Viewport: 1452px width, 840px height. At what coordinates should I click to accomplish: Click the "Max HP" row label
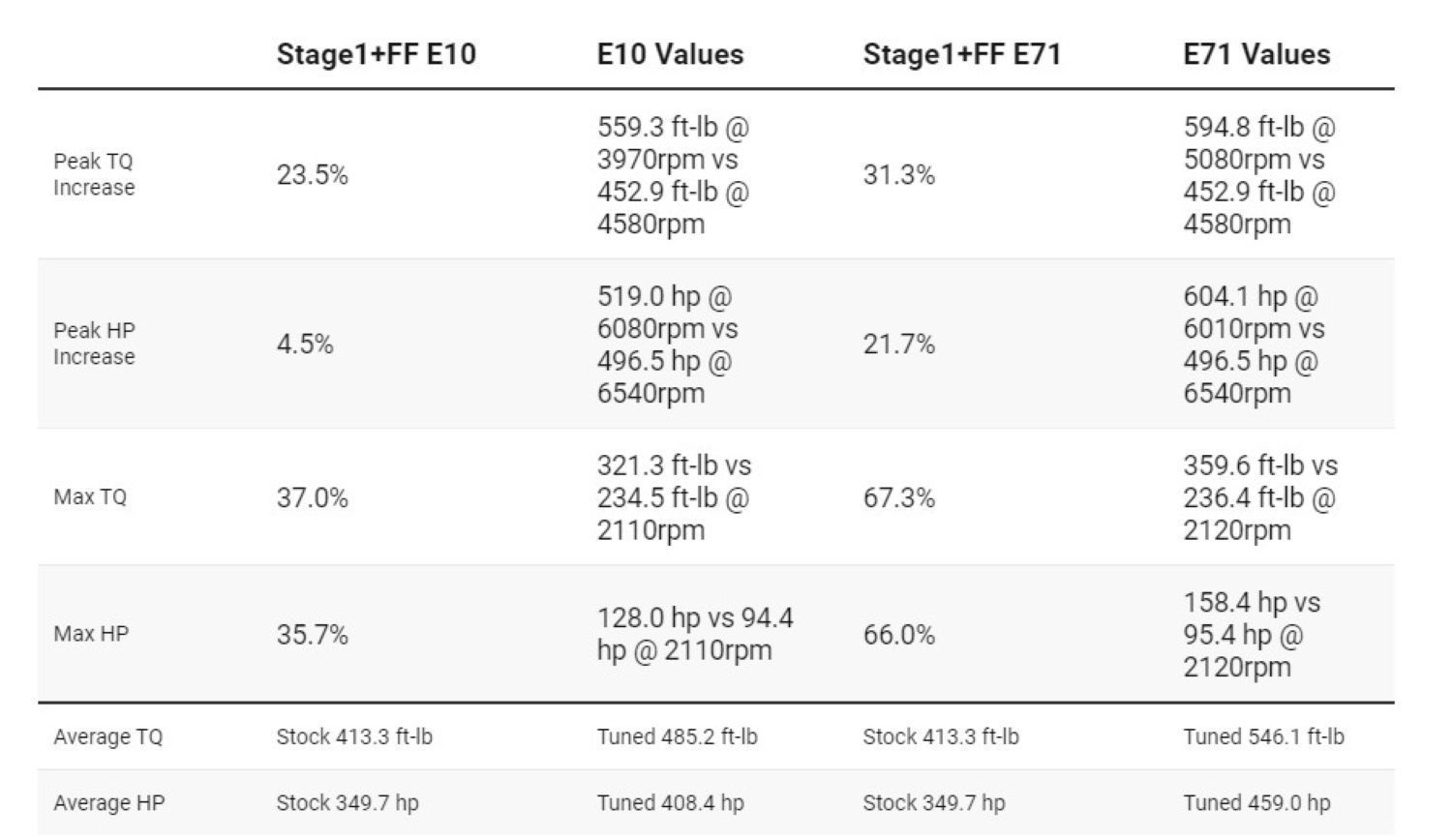[91, 634]
